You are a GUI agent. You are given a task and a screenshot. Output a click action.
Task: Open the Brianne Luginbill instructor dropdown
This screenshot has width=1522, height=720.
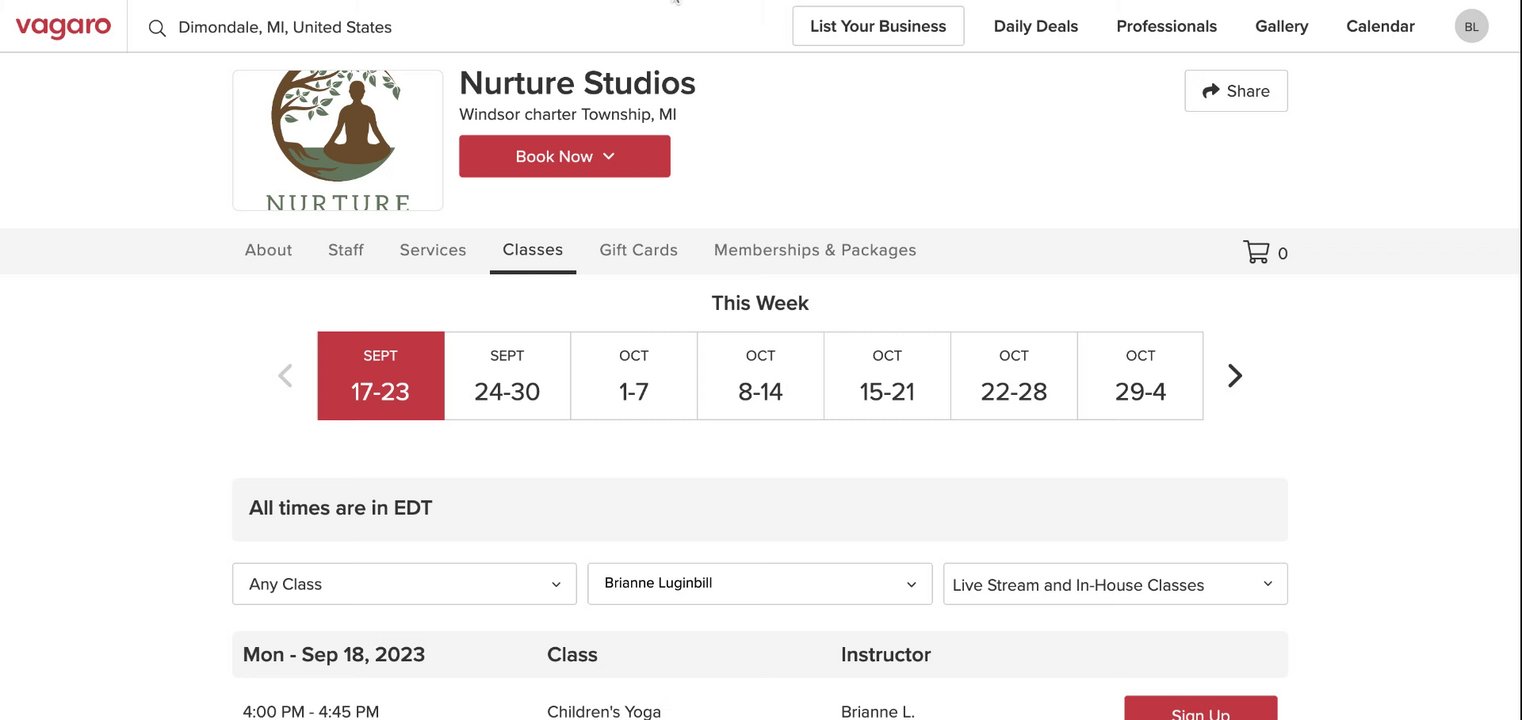pos(760,584)
